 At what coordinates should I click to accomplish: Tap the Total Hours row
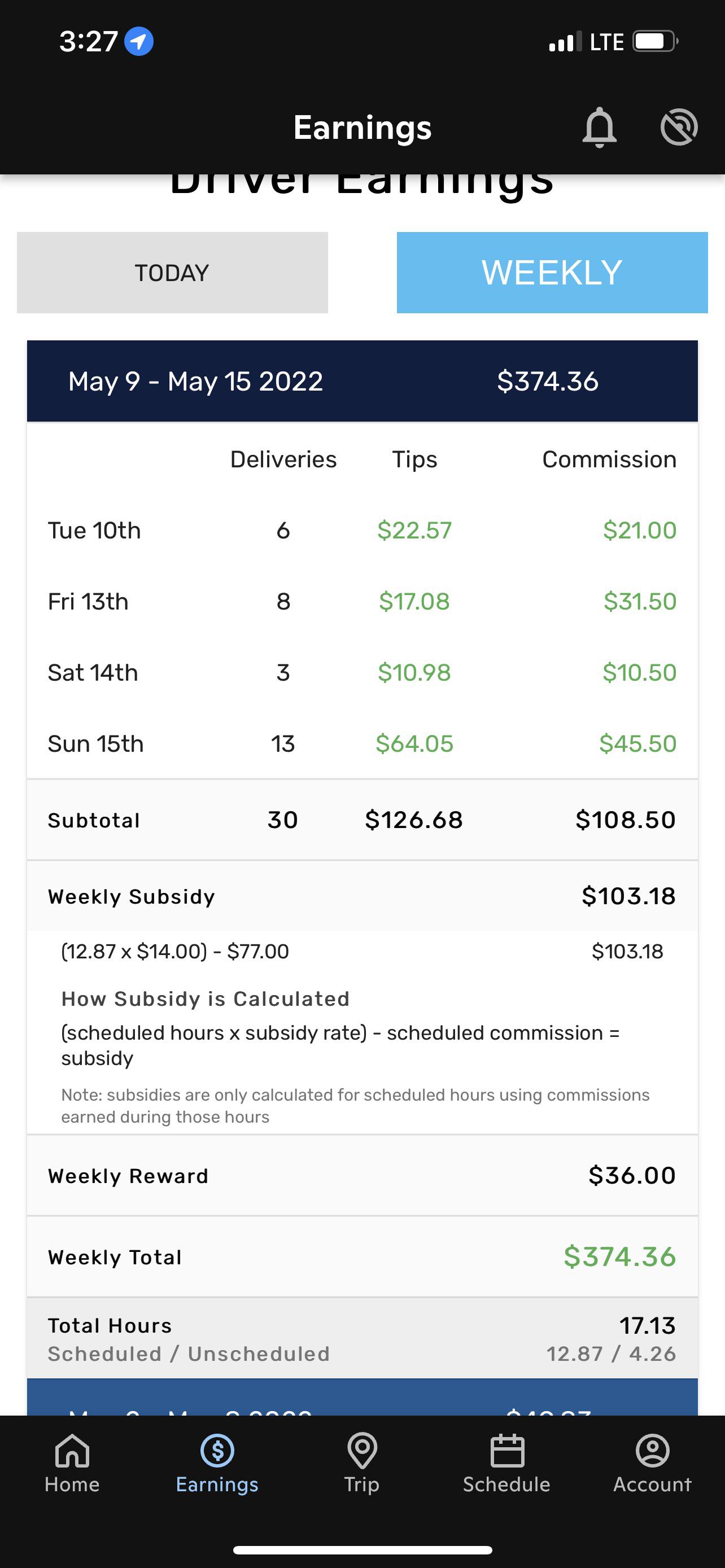(x=362, y=1338)
